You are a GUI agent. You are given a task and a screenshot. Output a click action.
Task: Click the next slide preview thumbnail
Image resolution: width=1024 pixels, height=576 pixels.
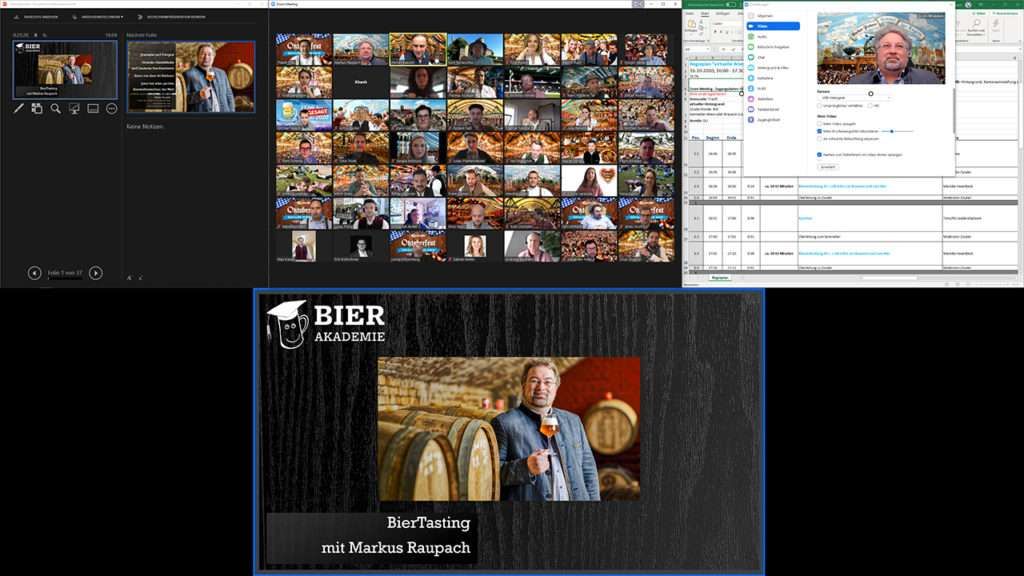[190, 76]
